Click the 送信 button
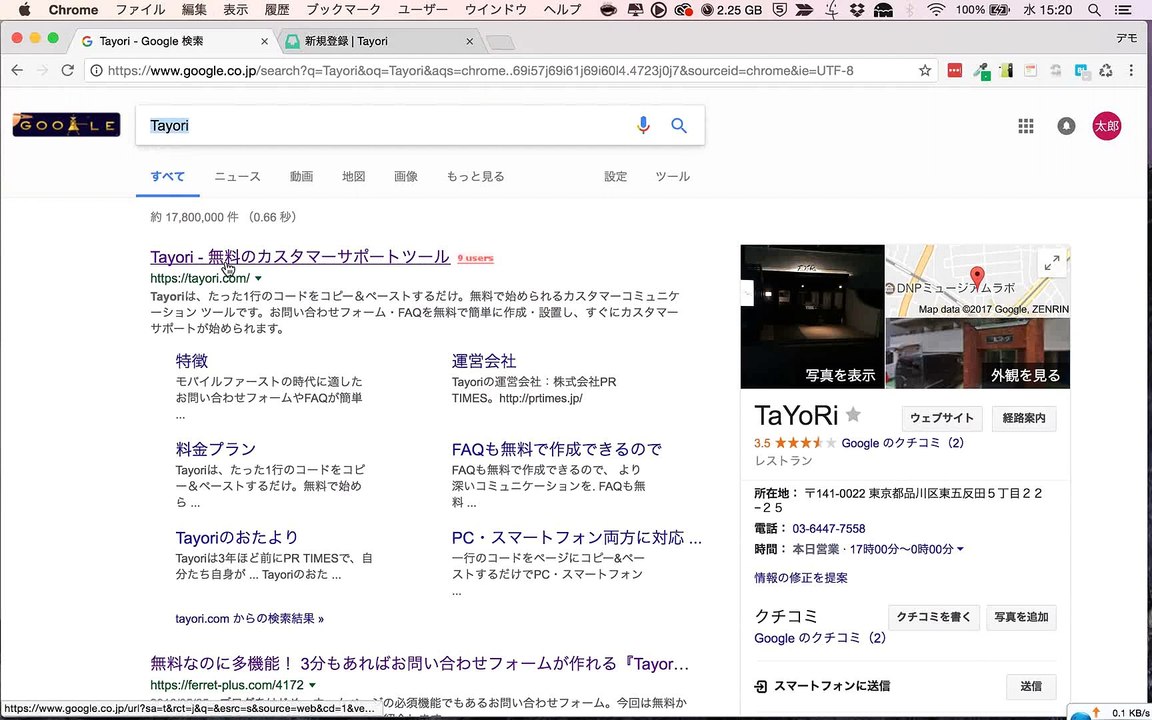 [1031, 686]
